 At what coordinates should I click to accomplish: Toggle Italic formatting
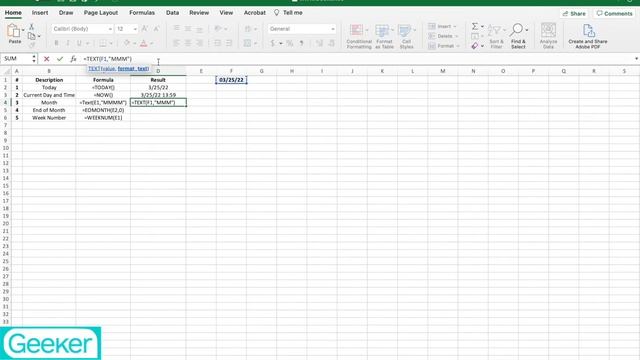tap(68, 43)
